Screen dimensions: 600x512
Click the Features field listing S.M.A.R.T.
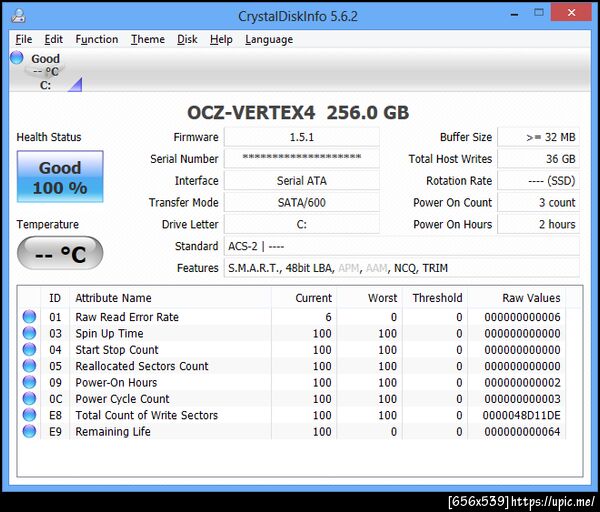[402, 268]
